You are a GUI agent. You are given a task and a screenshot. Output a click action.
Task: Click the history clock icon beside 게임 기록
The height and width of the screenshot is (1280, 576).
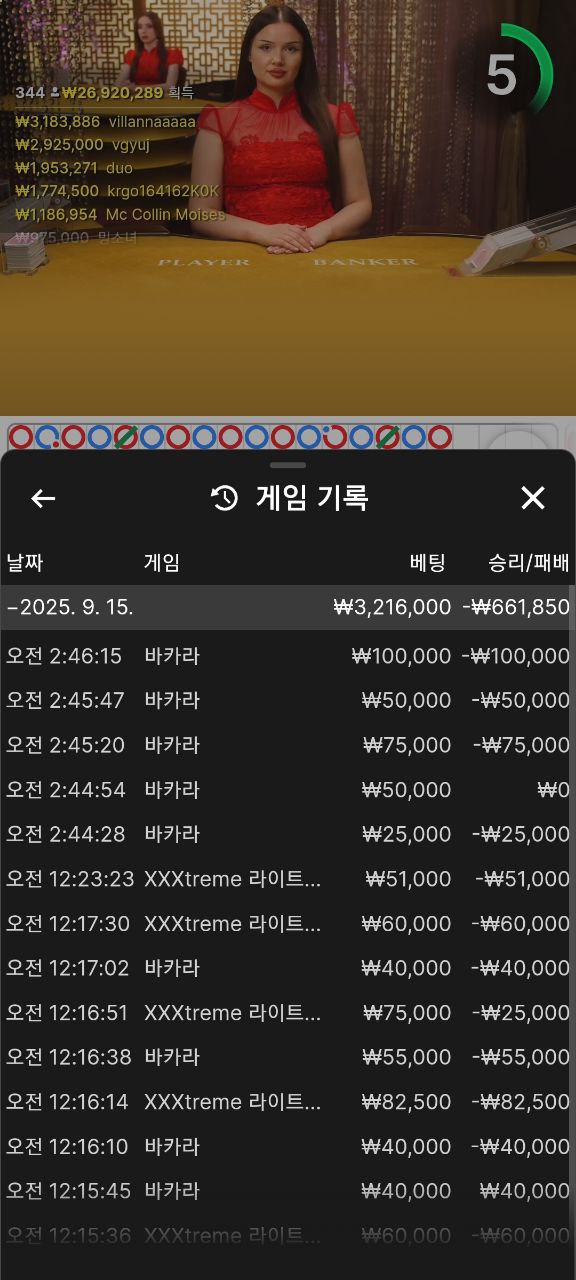tap(225, 498)
